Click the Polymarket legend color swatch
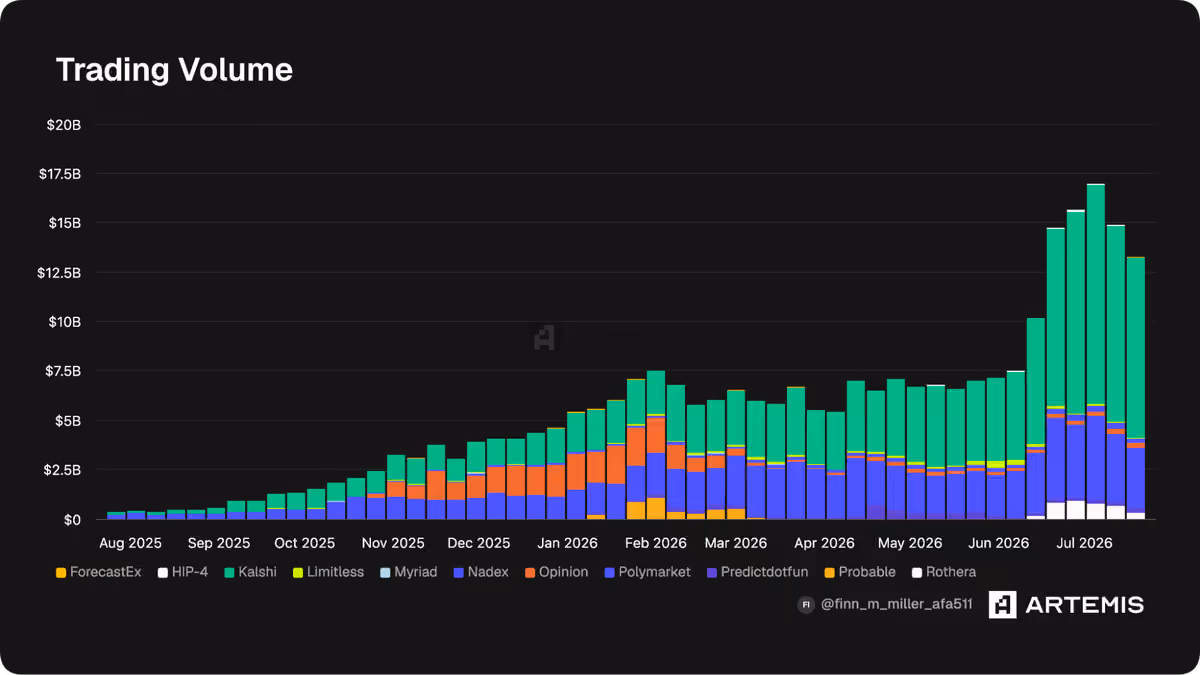 (609, 573)
